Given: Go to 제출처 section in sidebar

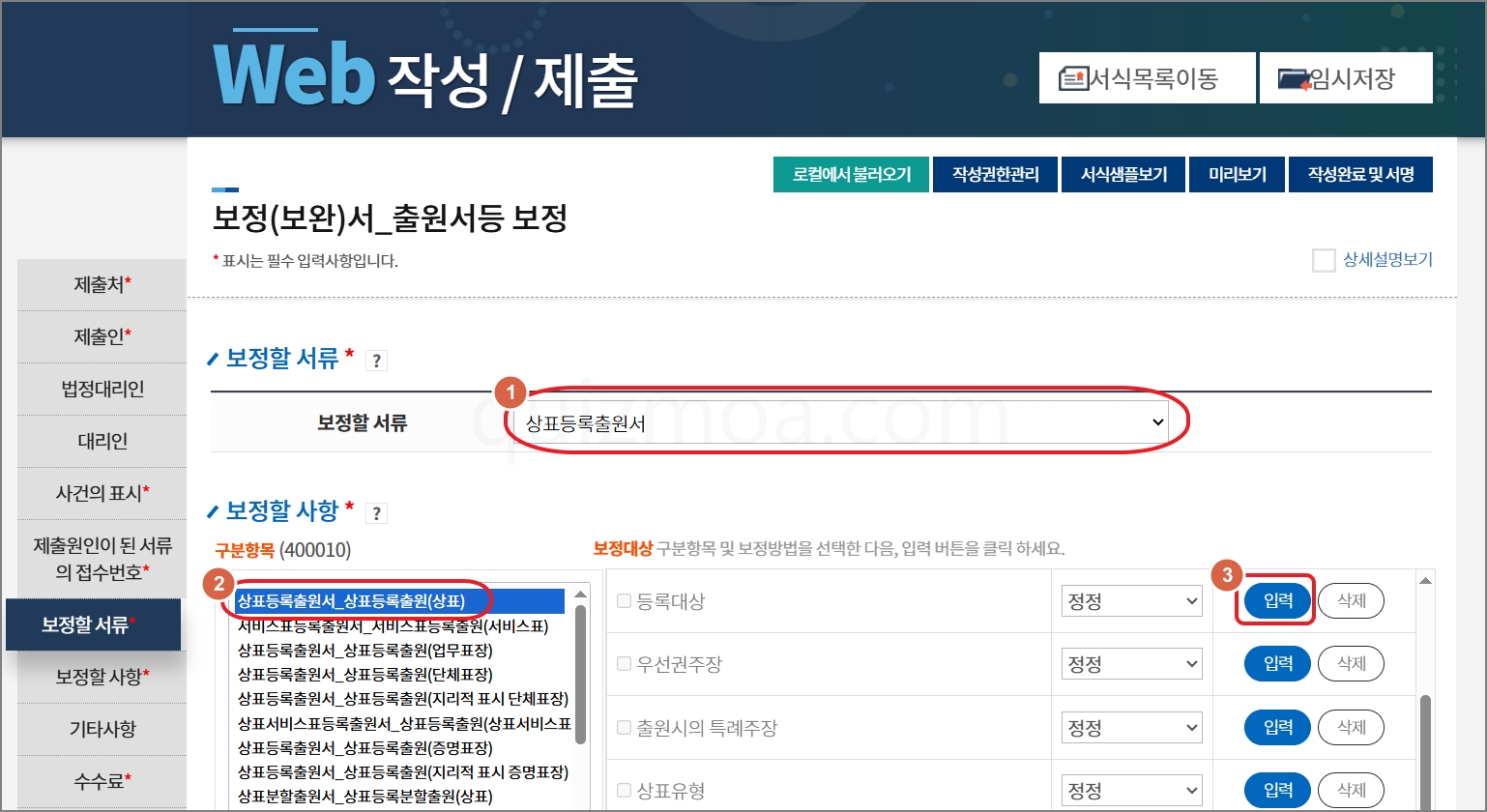Looking at the screenshot, I should pyautogui.click(x=102, y=285).
